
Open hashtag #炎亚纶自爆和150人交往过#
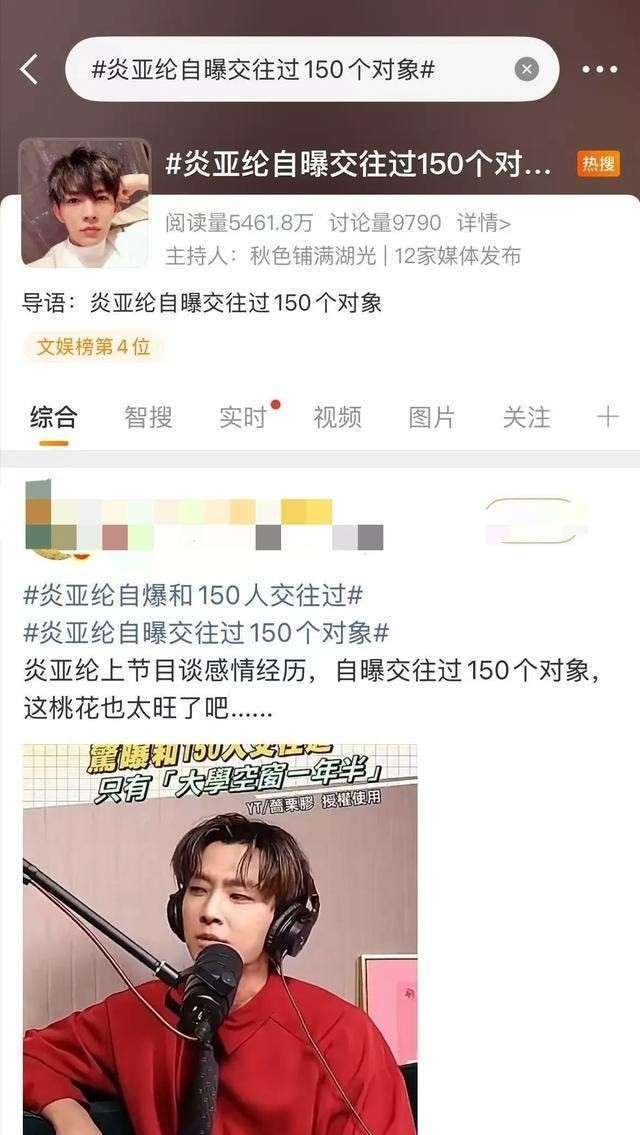pyautogui.click(x=193, y=596)
